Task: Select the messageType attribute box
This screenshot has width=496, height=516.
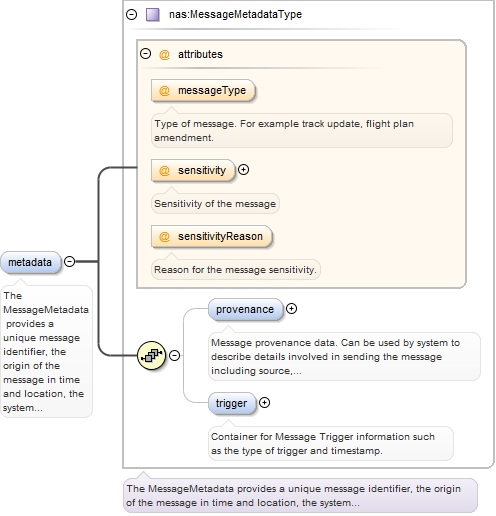Action: coord(203,90)
